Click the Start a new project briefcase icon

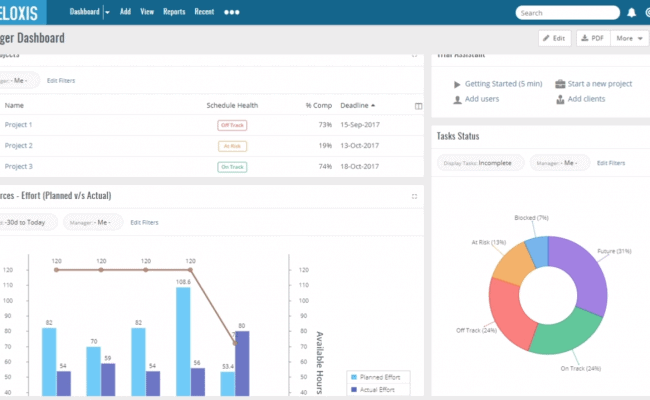point(560,84)
